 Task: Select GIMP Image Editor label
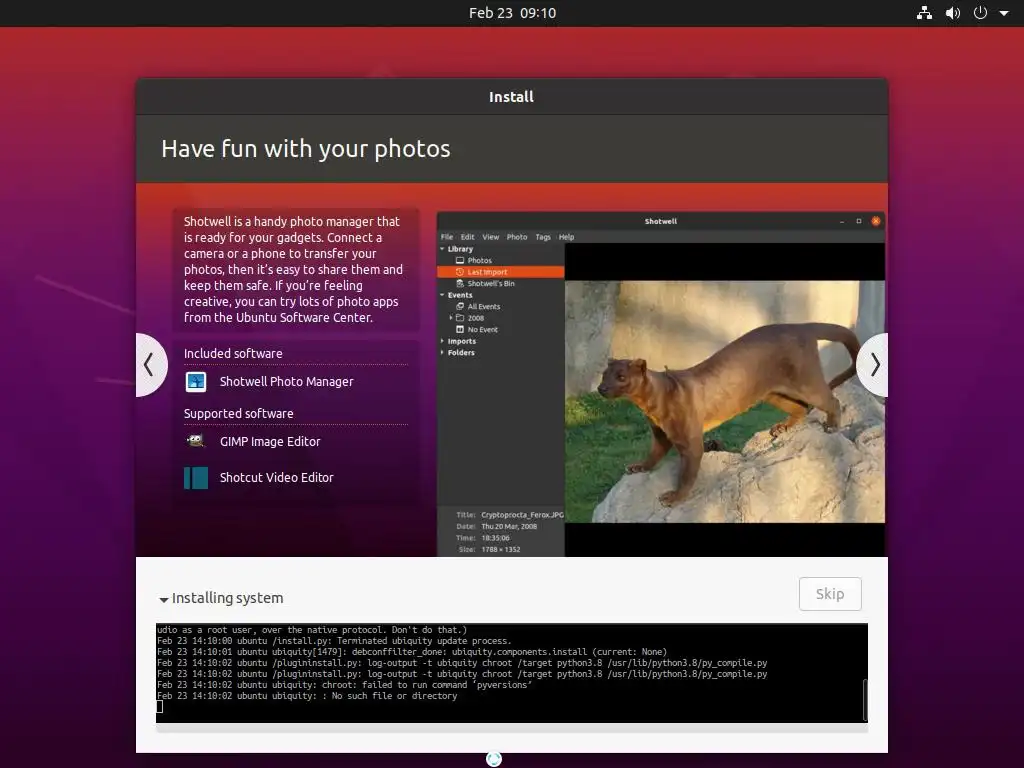point(270,441)
